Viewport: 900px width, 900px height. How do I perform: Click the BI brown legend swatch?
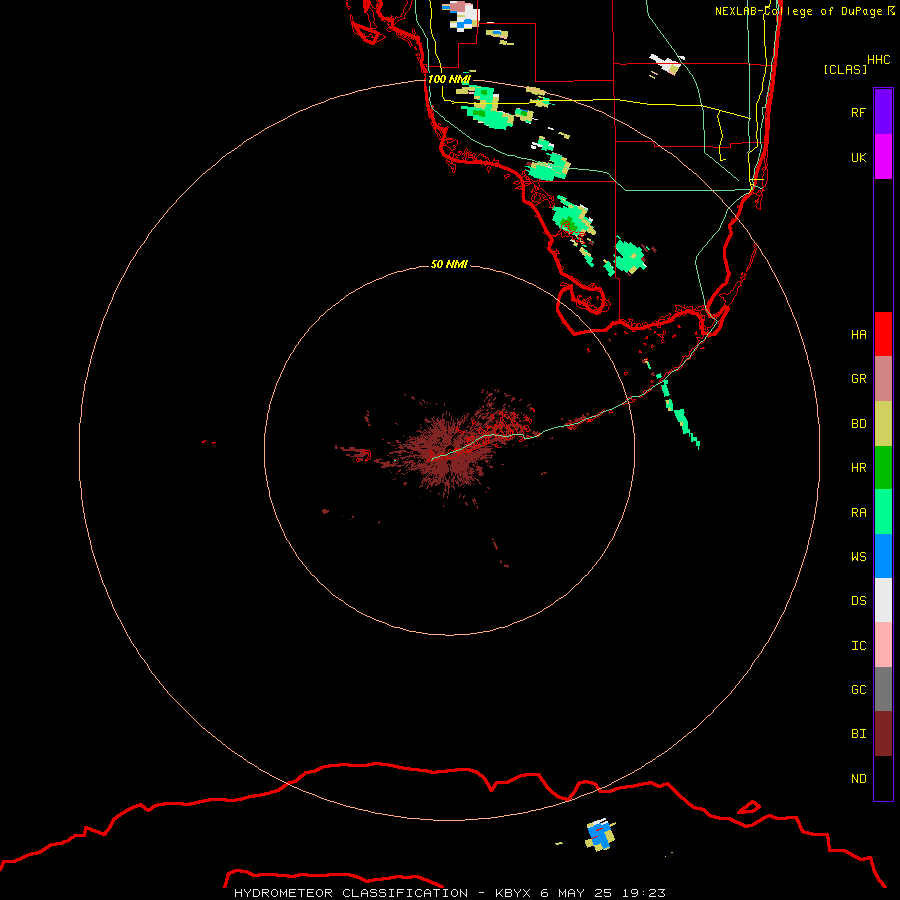coord(883,734)
